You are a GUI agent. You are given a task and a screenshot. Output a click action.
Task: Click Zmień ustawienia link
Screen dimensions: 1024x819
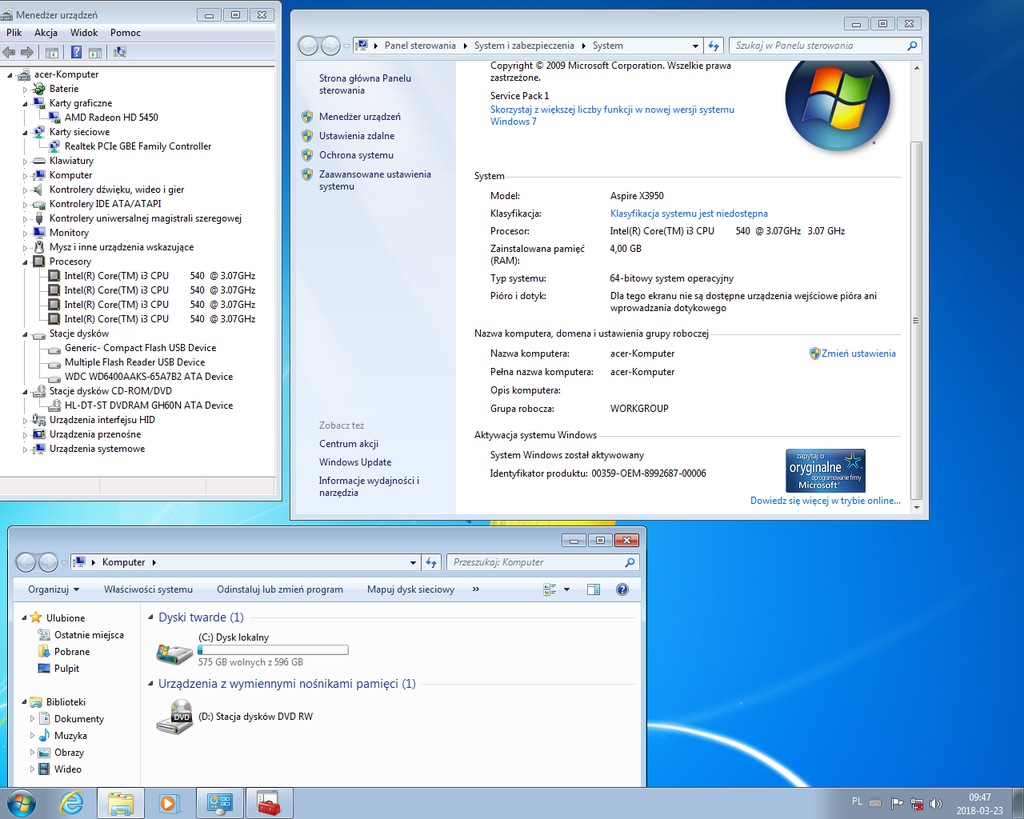858,353
